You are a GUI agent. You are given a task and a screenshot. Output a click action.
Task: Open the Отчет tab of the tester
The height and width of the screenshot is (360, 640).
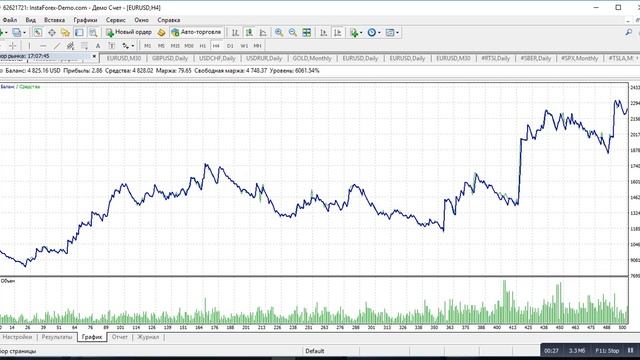click(120, 337)
